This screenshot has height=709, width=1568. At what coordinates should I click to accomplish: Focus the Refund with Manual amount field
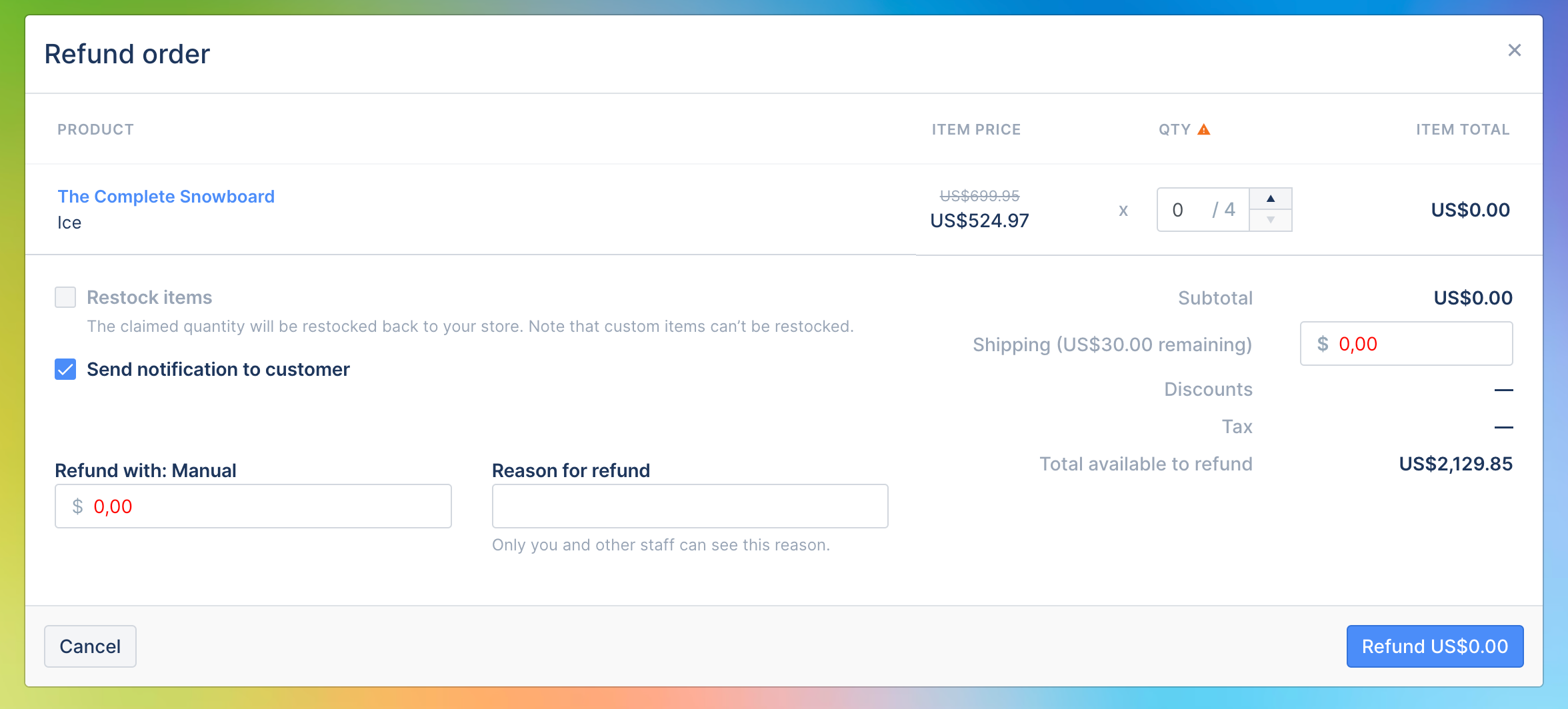[253, 506]
